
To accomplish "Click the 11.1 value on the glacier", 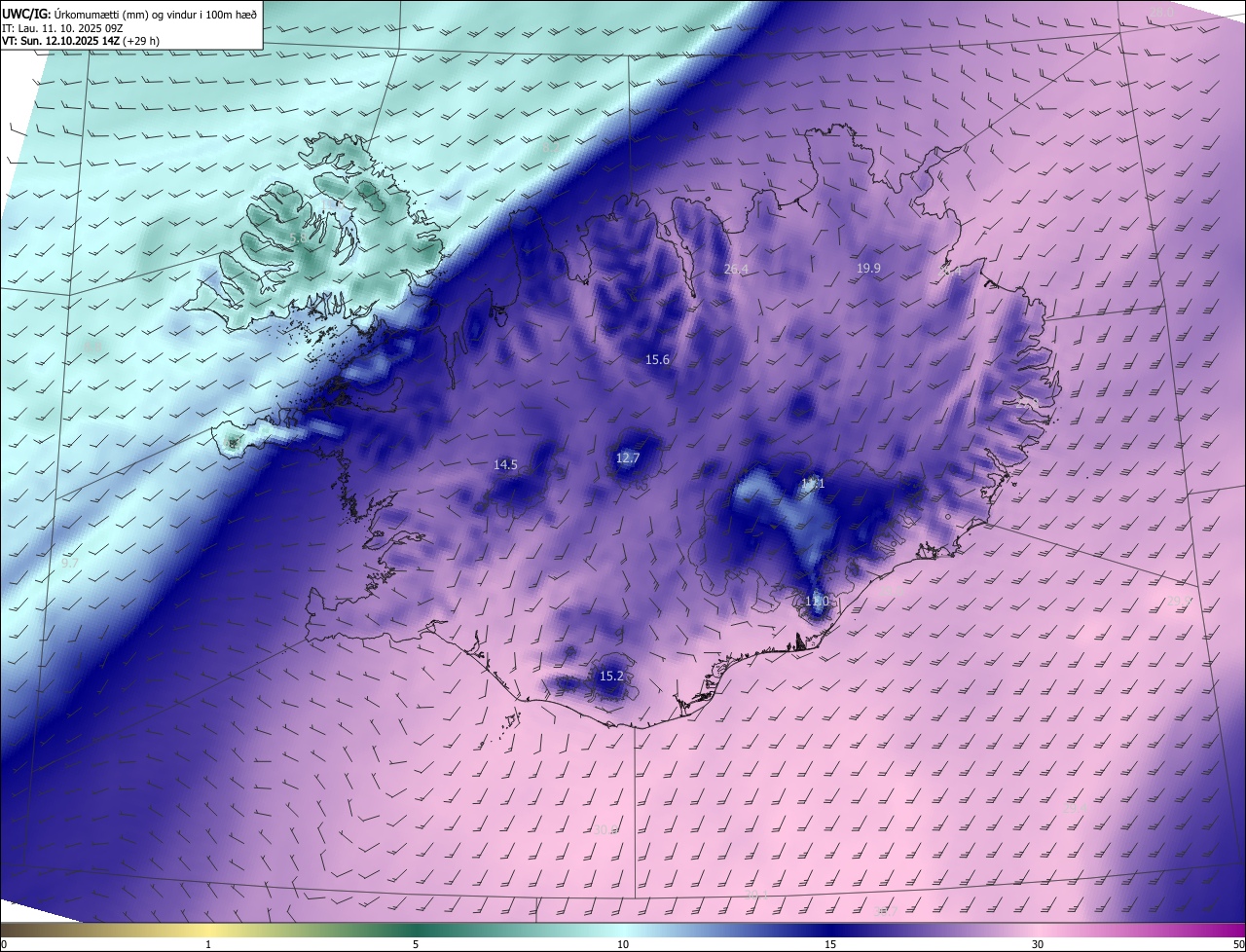I will (813, 483).
